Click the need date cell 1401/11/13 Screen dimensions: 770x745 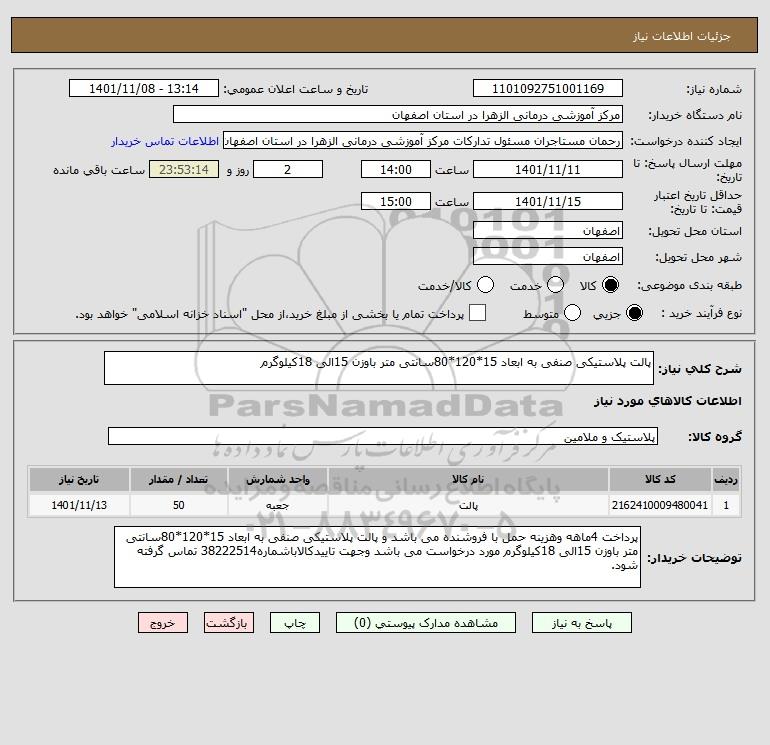pos(79,505)
